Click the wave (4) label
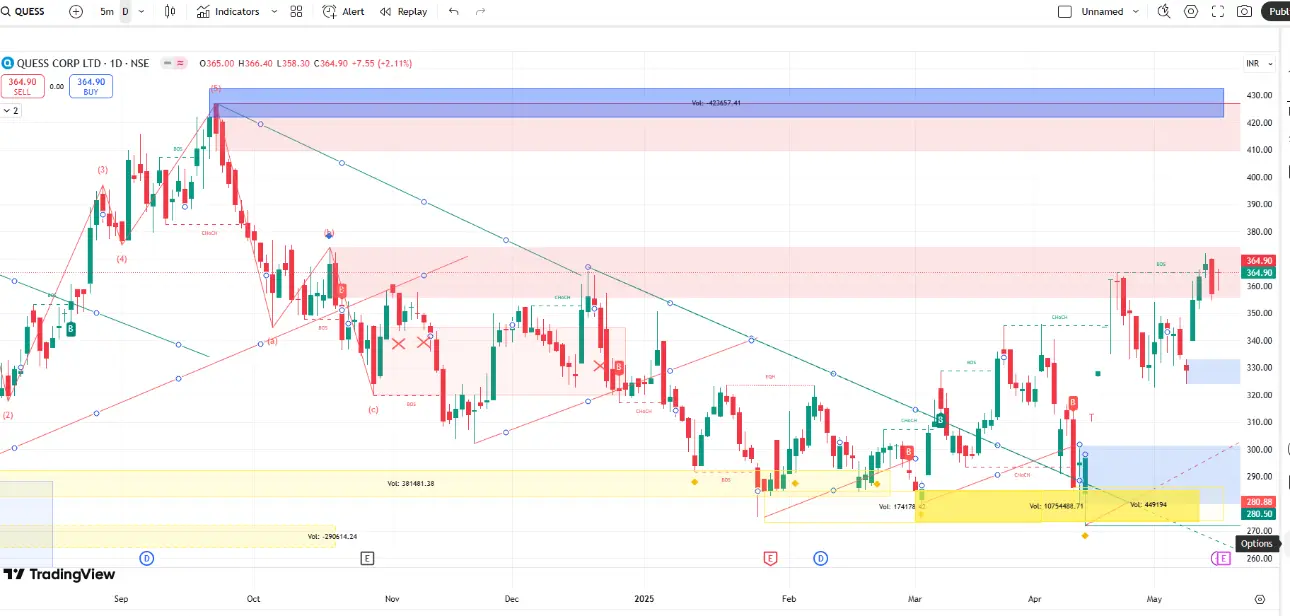This screenshot has height=616, width=1290. coord(121,259)
